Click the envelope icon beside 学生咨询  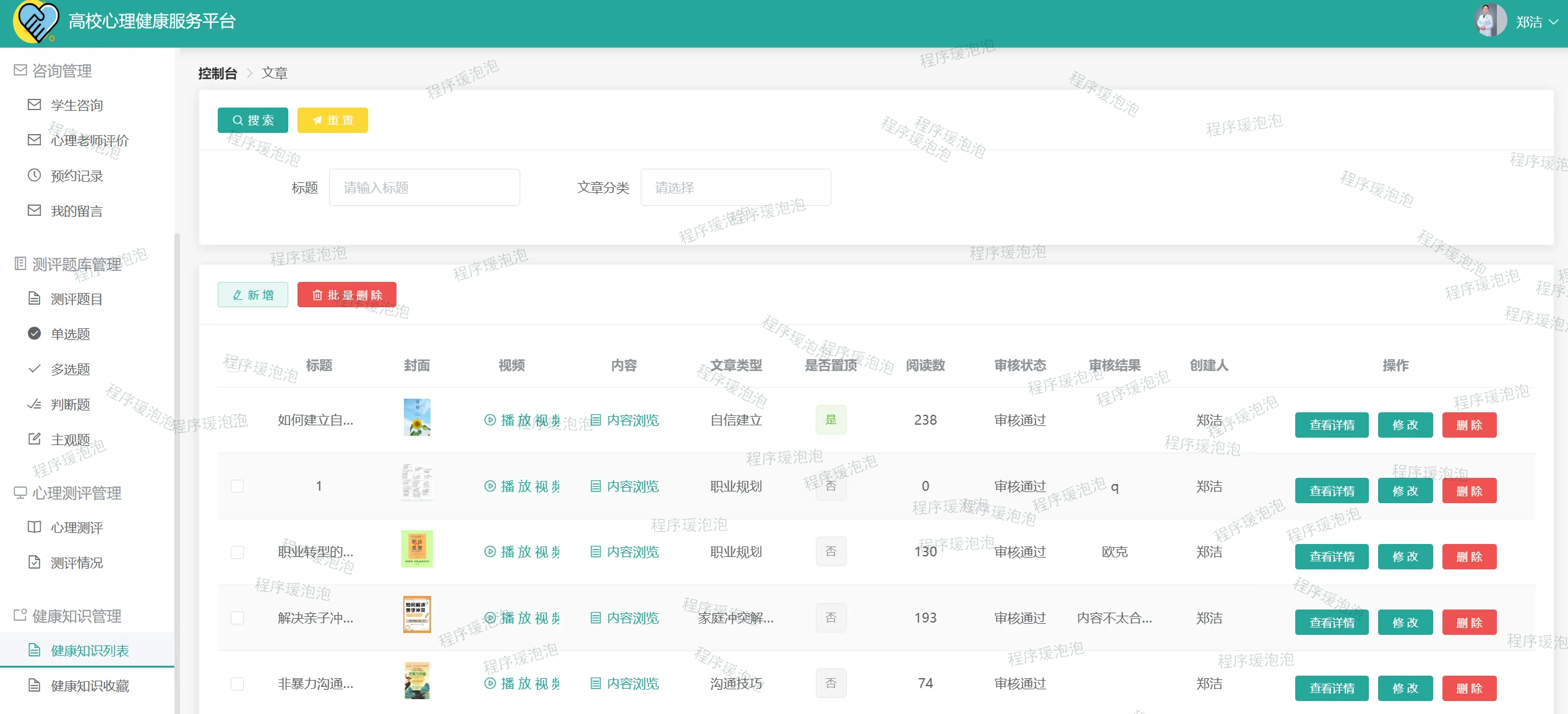[35, 105]
